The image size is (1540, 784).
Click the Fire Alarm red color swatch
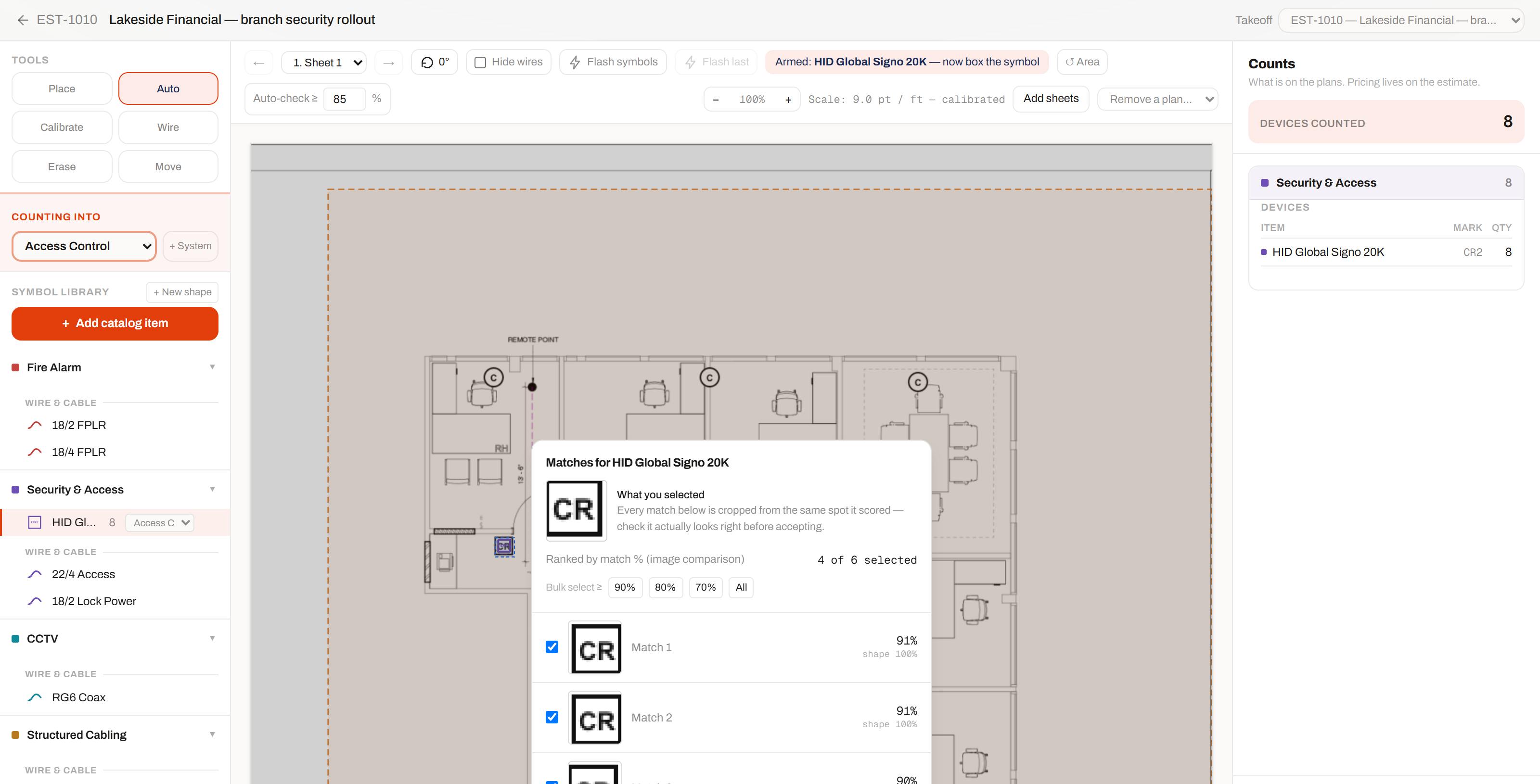click(15, 367)
